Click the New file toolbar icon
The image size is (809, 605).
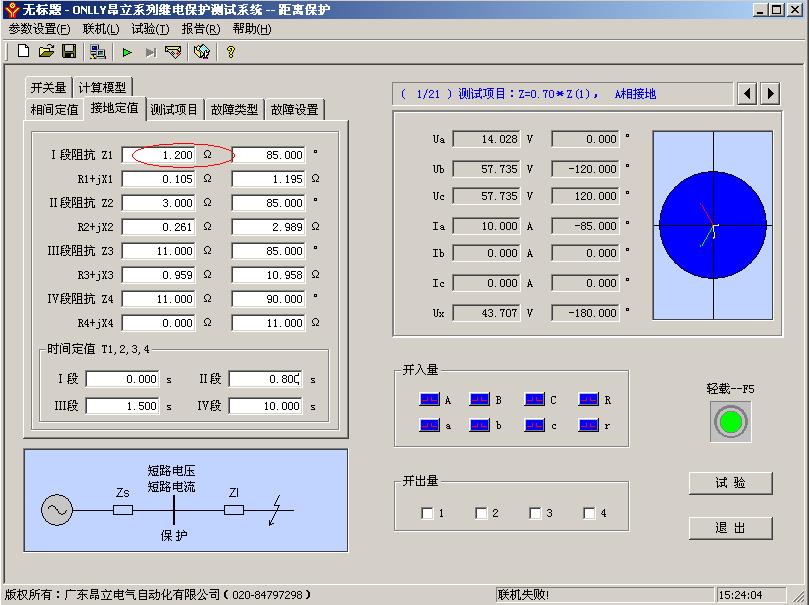(23, 51)
